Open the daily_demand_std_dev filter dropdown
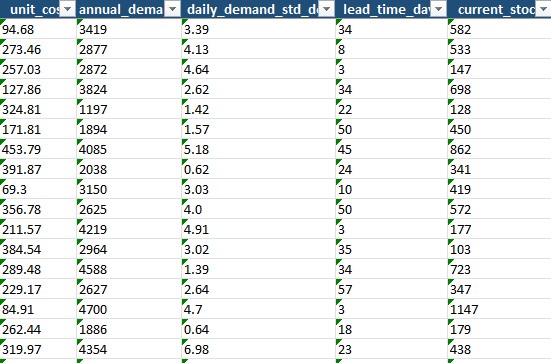551x363 pixels. 326,9
